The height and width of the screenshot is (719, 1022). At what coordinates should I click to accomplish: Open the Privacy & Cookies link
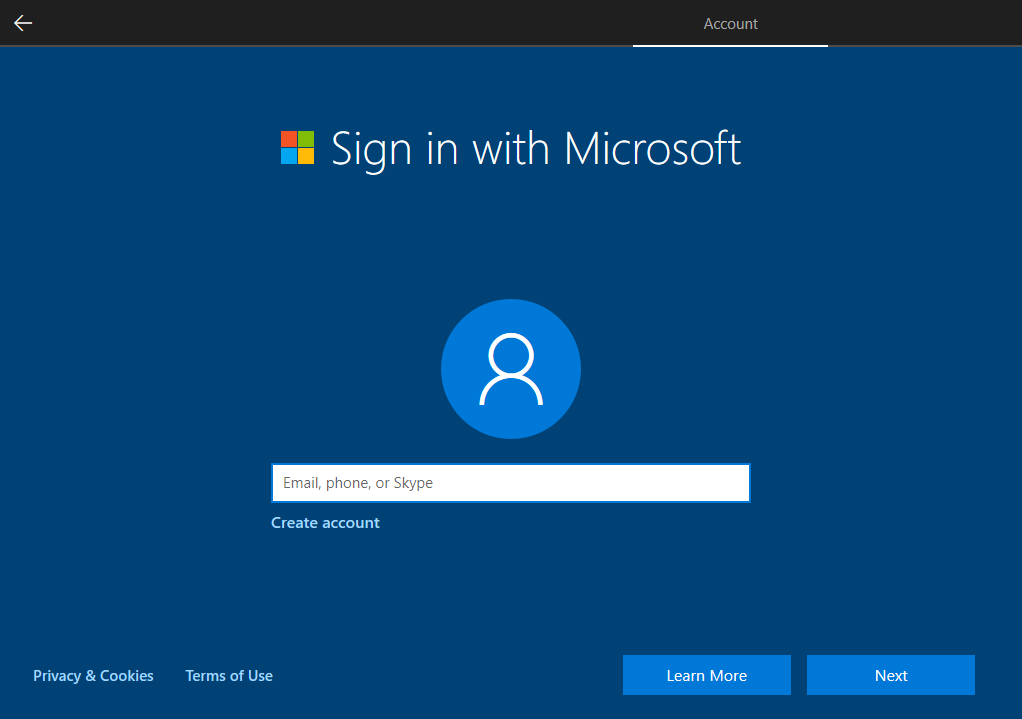tap(93, 675)
